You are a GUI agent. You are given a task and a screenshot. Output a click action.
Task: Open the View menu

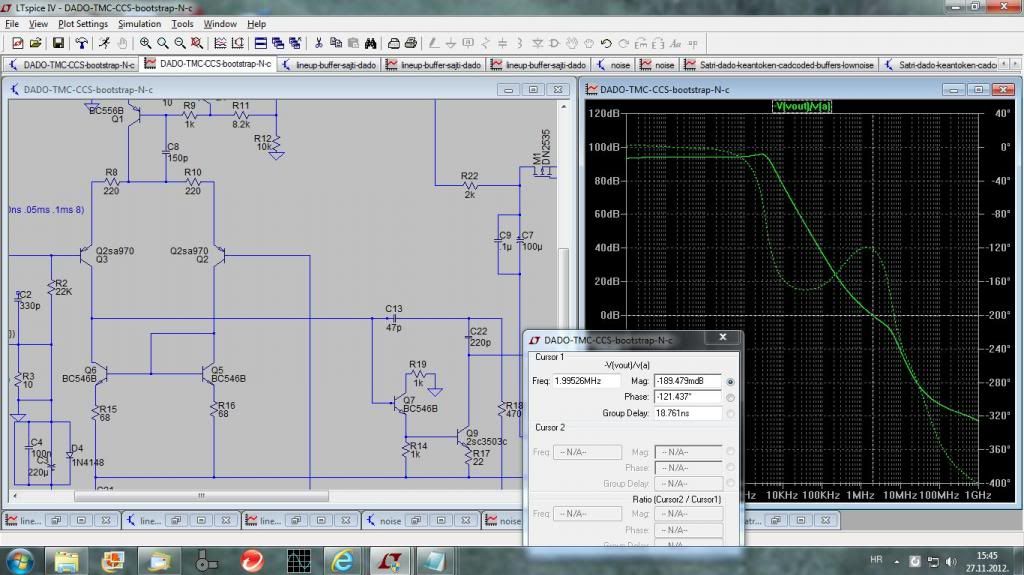[38, 24]
